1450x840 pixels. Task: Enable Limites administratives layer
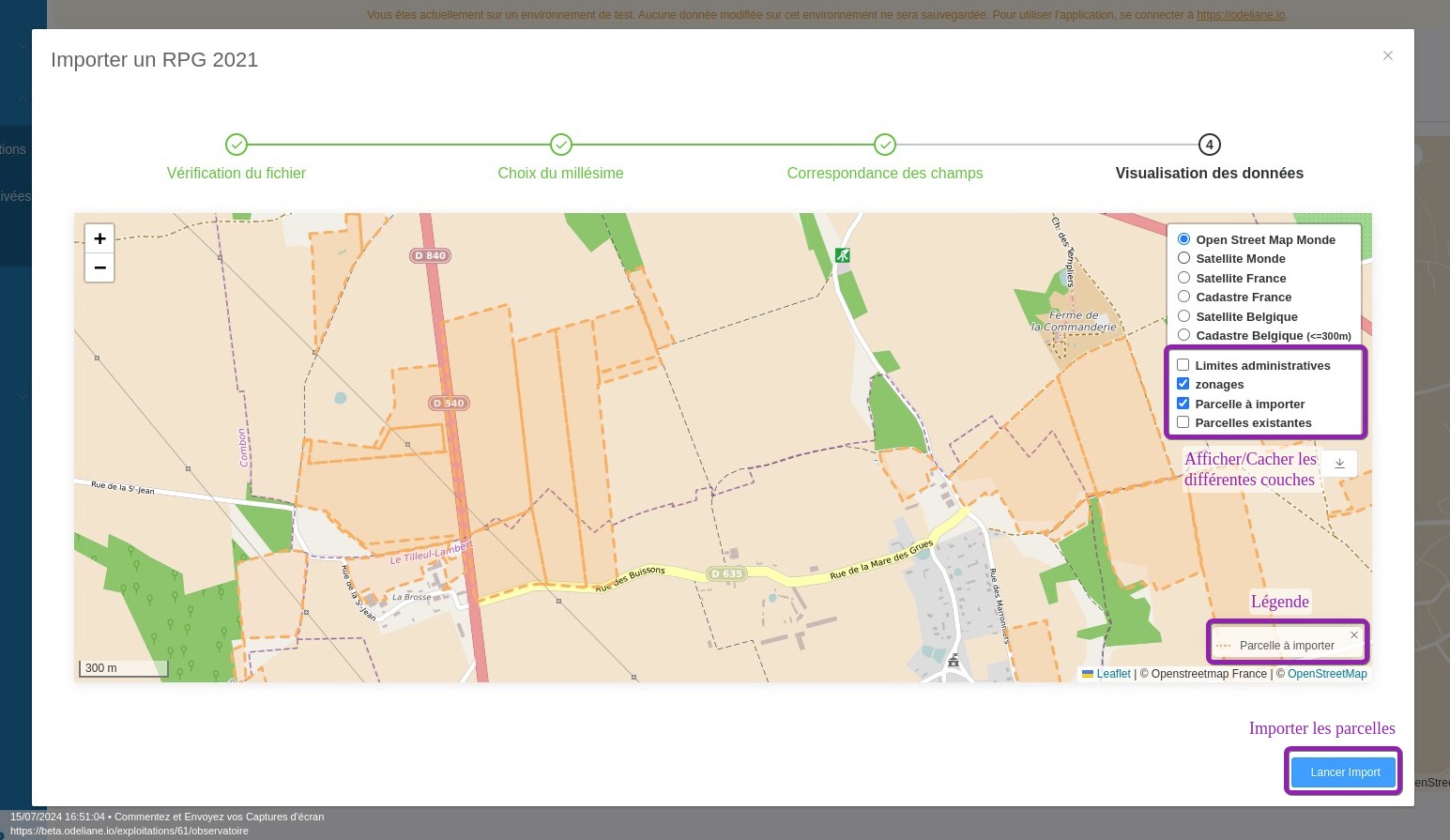click(1183, 365)
